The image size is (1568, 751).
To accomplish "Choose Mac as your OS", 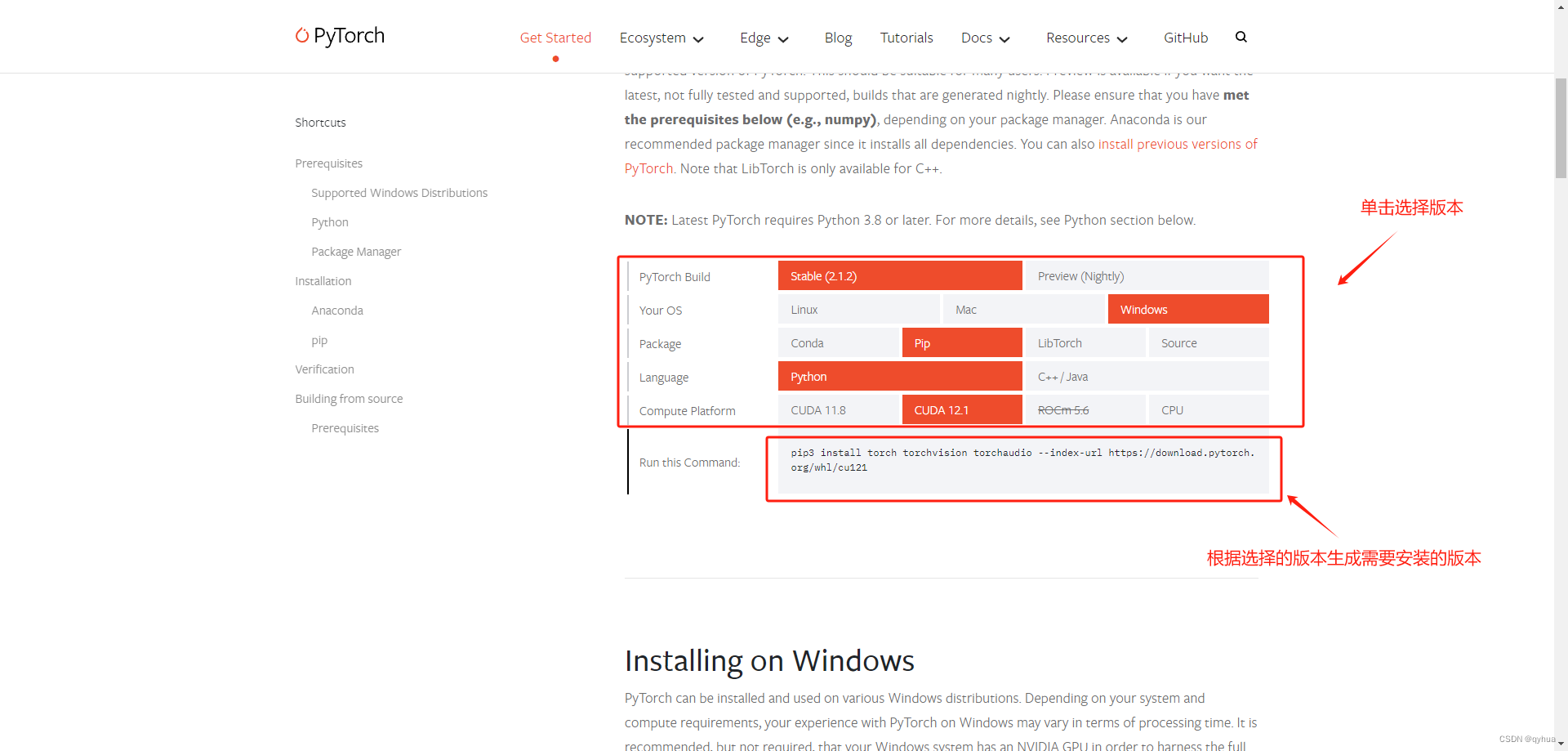I will [1023, 310].
